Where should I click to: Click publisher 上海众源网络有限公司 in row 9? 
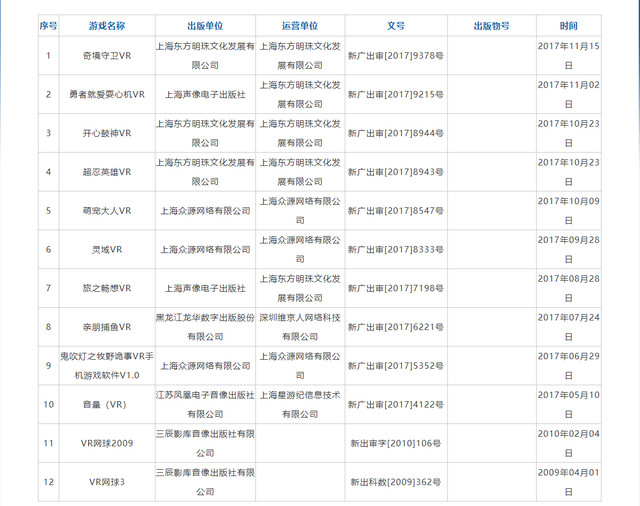pos(205,366)
